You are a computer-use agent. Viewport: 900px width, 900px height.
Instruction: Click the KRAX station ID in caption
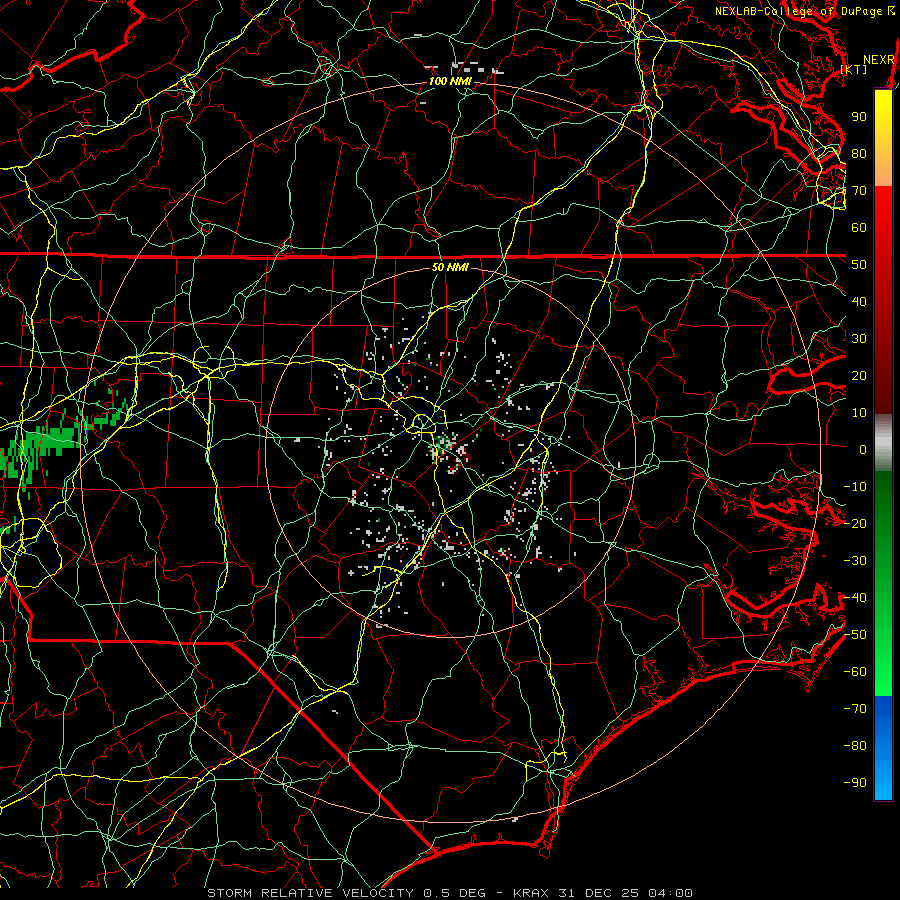(x=531, y=893)
